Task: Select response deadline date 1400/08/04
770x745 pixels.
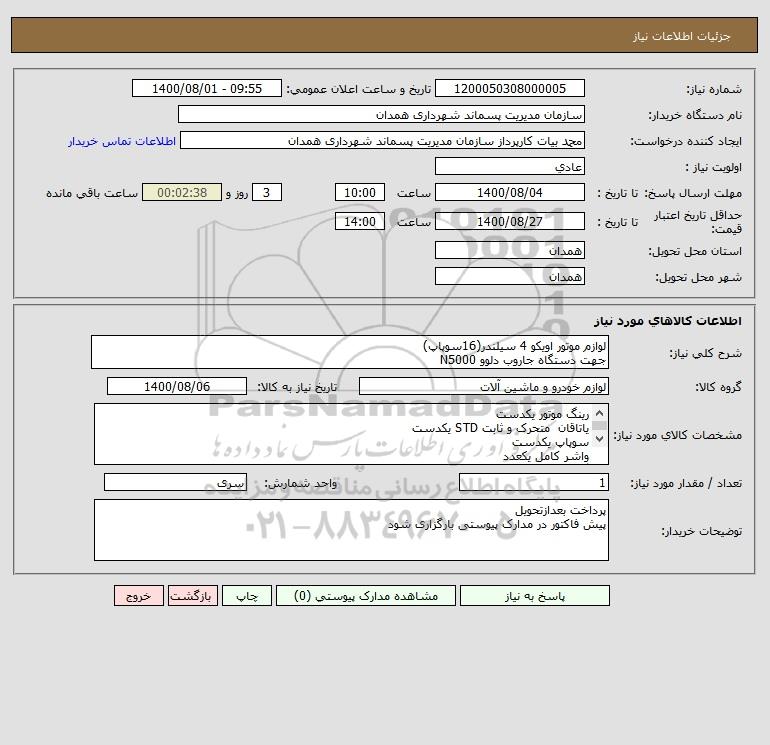Action: [510, 193]
